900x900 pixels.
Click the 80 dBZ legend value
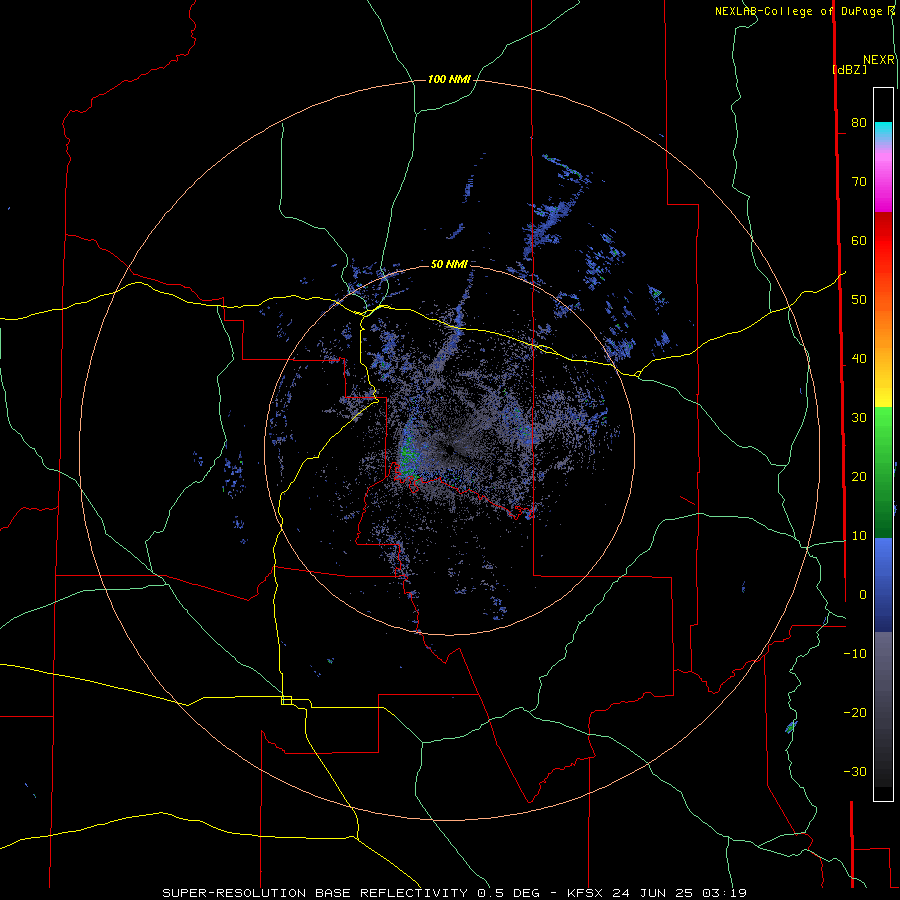pos(859,122)
